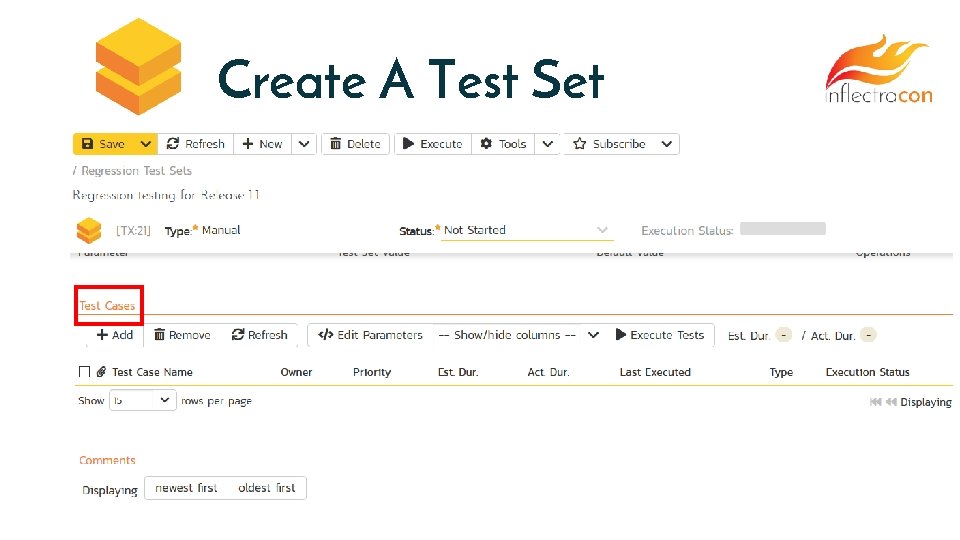Open the Show/hide columns dropdown
The width and height of the screenshot is (960, 540).
pos(518,335)
